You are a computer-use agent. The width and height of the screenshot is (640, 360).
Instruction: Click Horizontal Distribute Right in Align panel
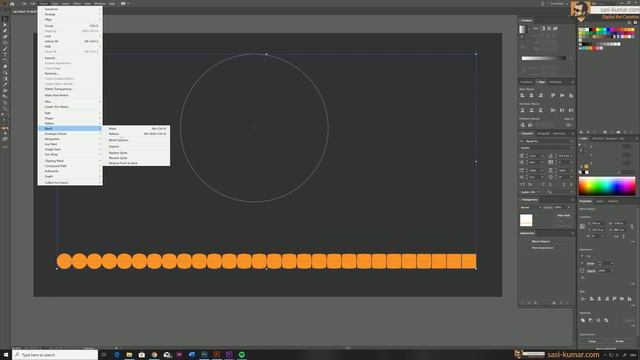pyautogui.click(x=571, y=110)
